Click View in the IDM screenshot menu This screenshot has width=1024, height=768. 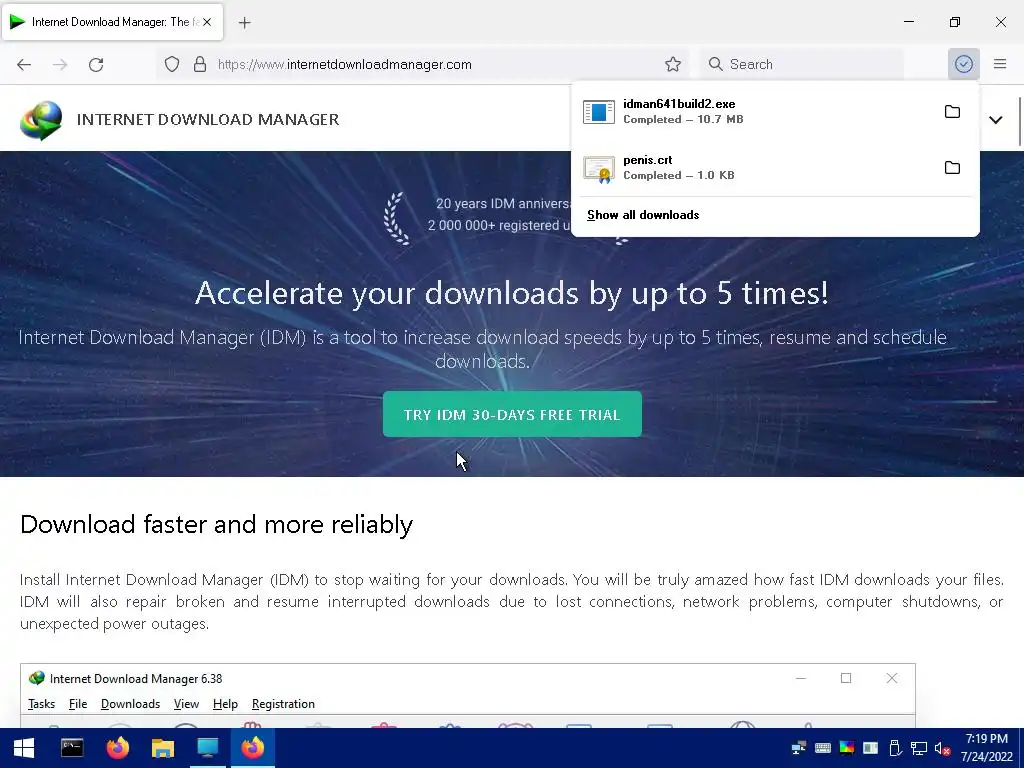[186, 704]
